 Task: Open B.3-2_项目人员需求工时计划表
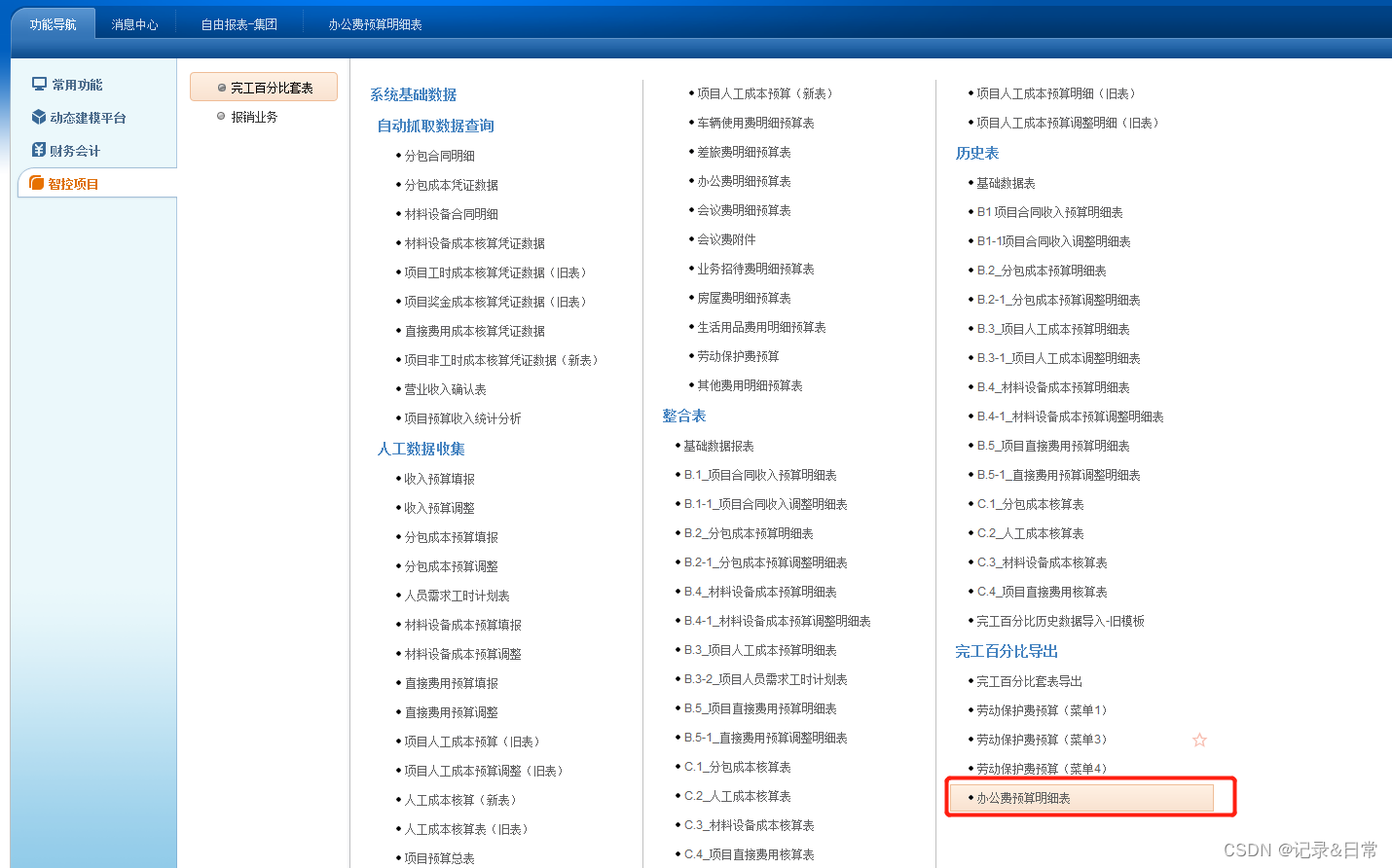[x=765, y=679]
